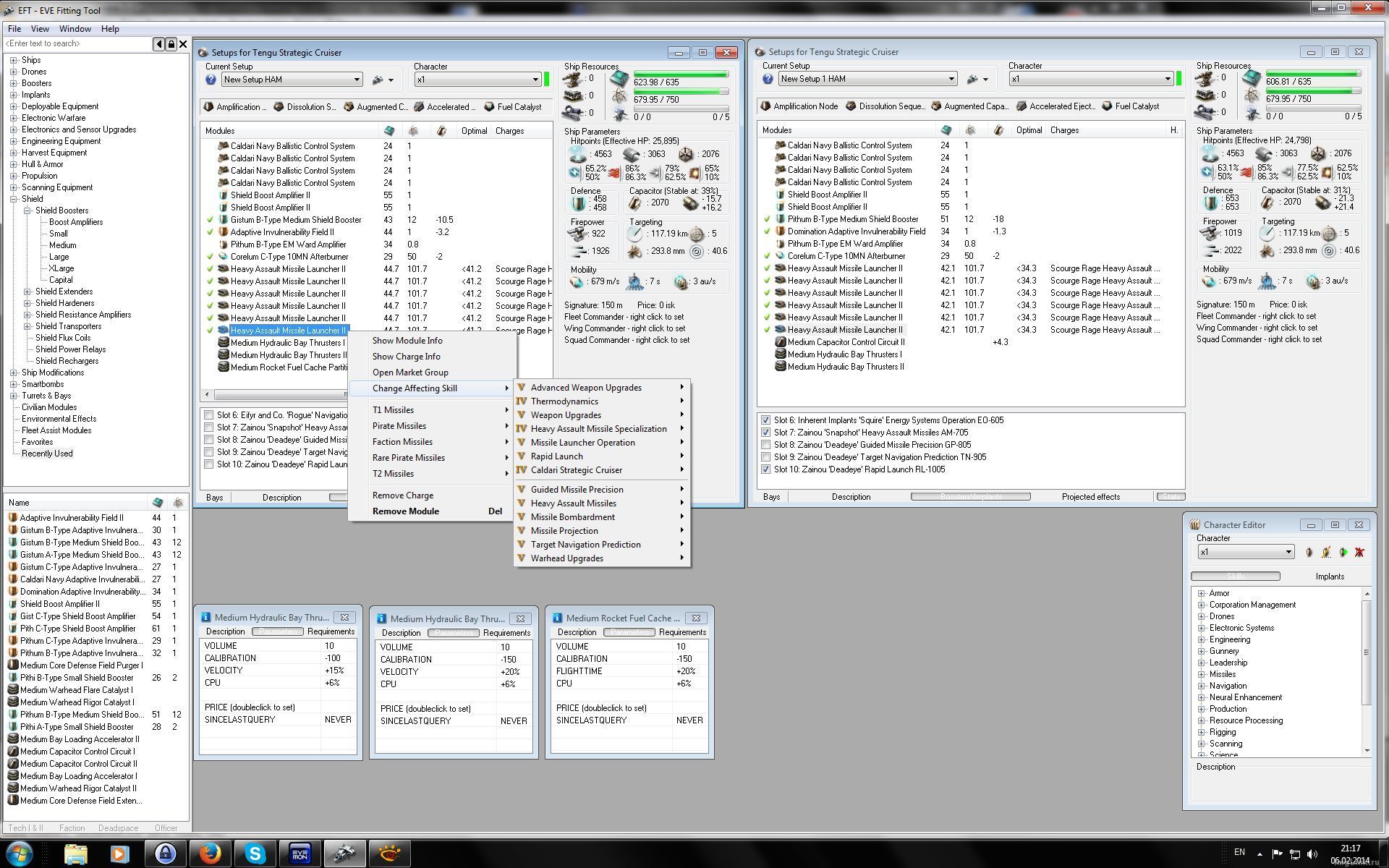Switch to Projected effects tab in right setup

(x=1091, y=497)
